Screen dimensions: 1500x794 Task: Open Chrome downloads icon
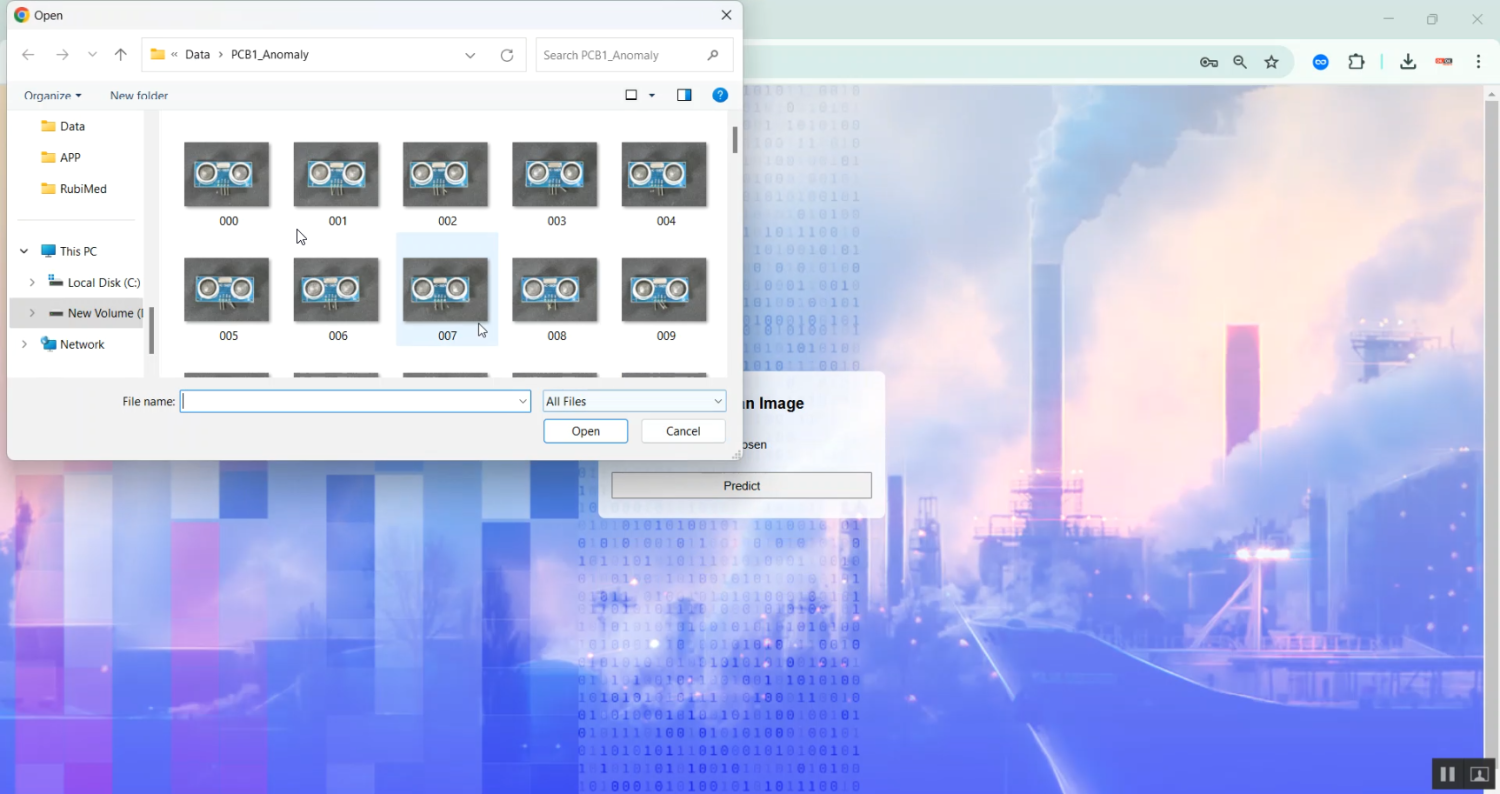click(1407, 62)
